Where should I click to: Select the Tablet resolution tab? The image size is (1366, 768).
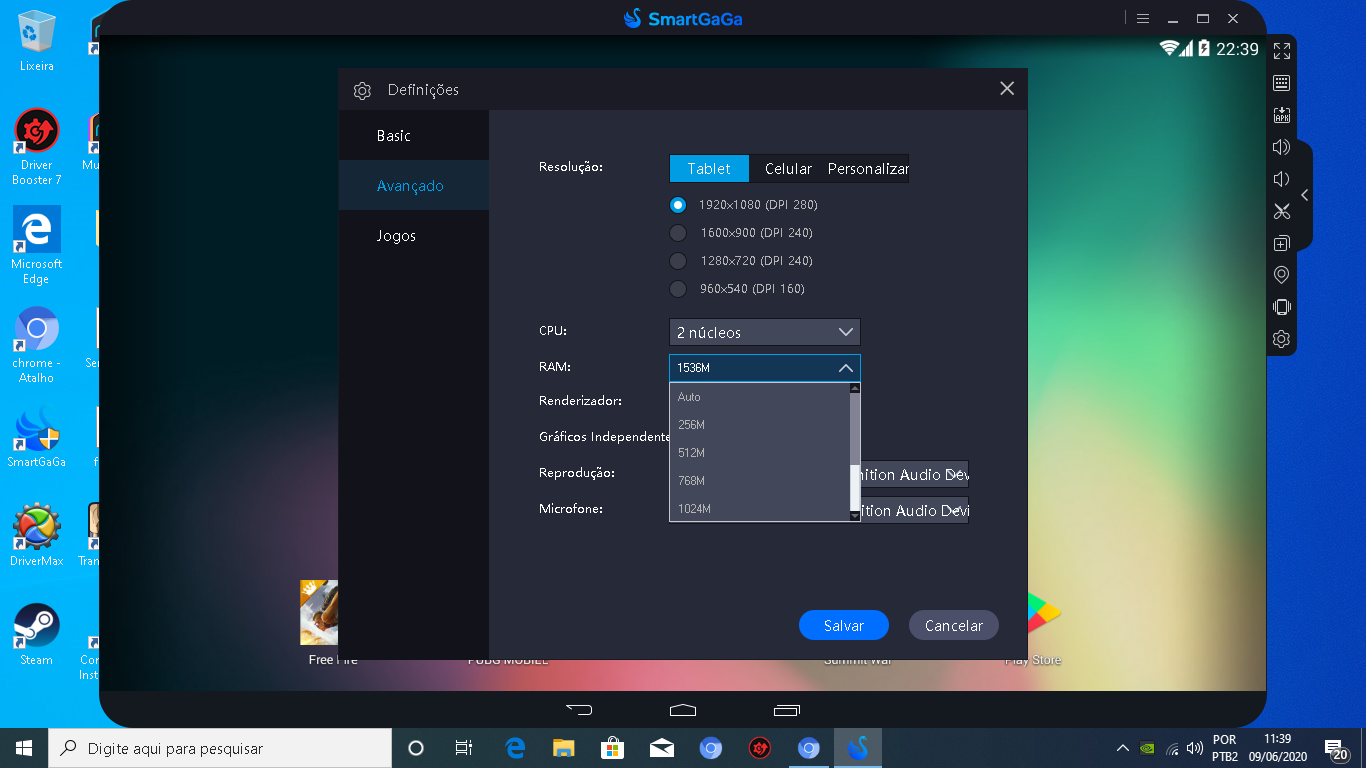709,169
